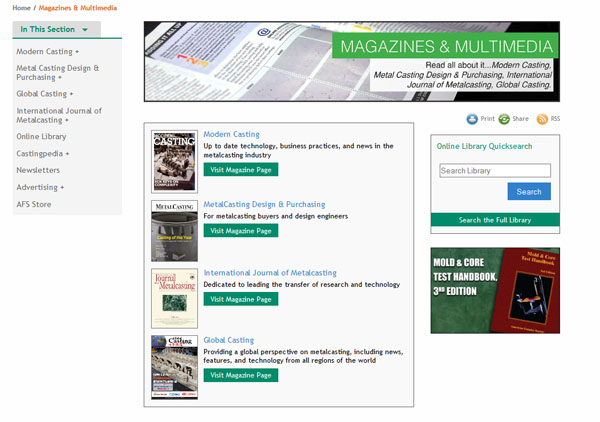Visit Magazine Page for Modern Casting
Screen dimensions: 600x422
241,169
